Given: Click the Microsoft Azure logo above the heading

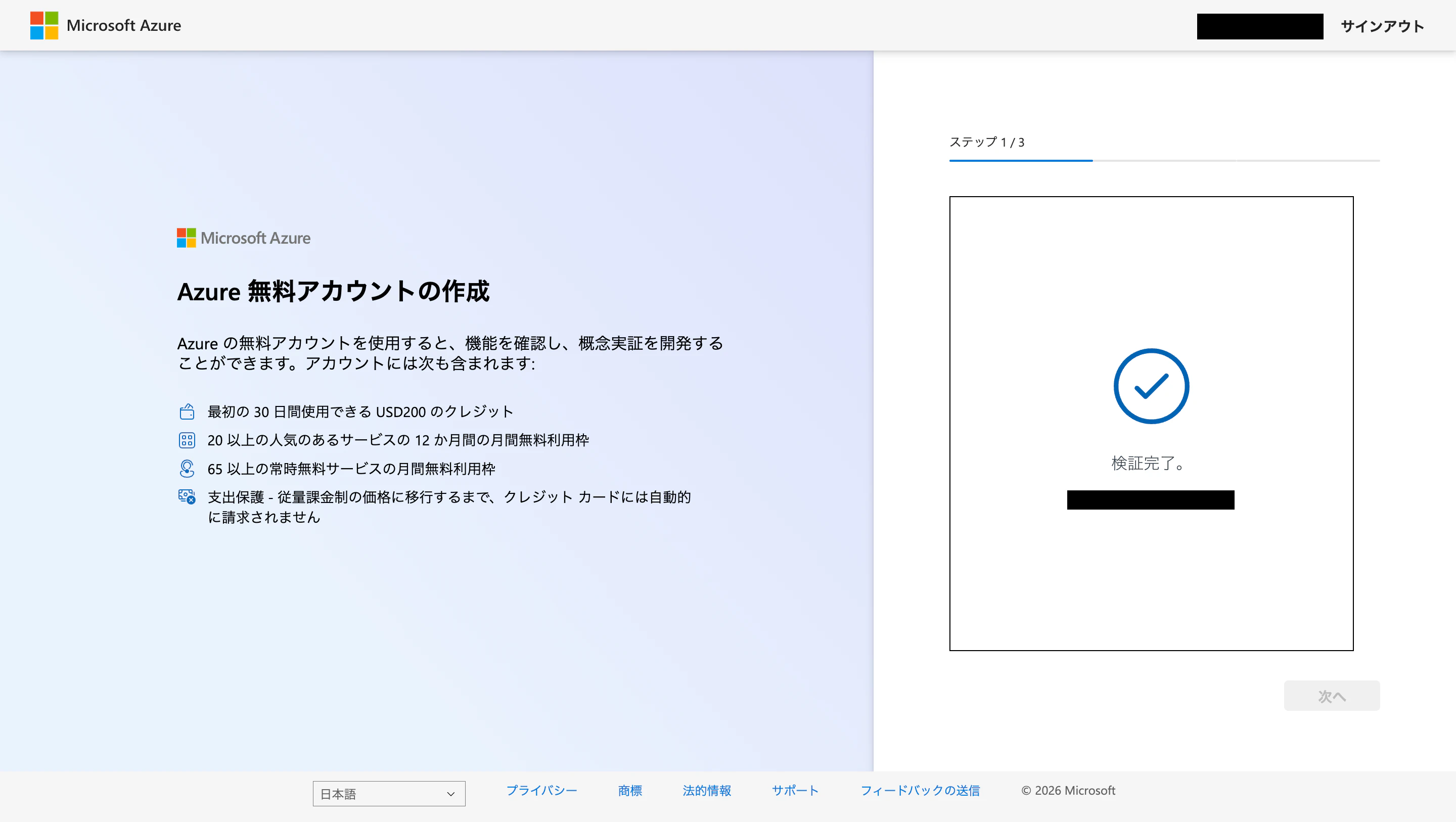Looking at the screenshot, I should (x=244, y=238).
